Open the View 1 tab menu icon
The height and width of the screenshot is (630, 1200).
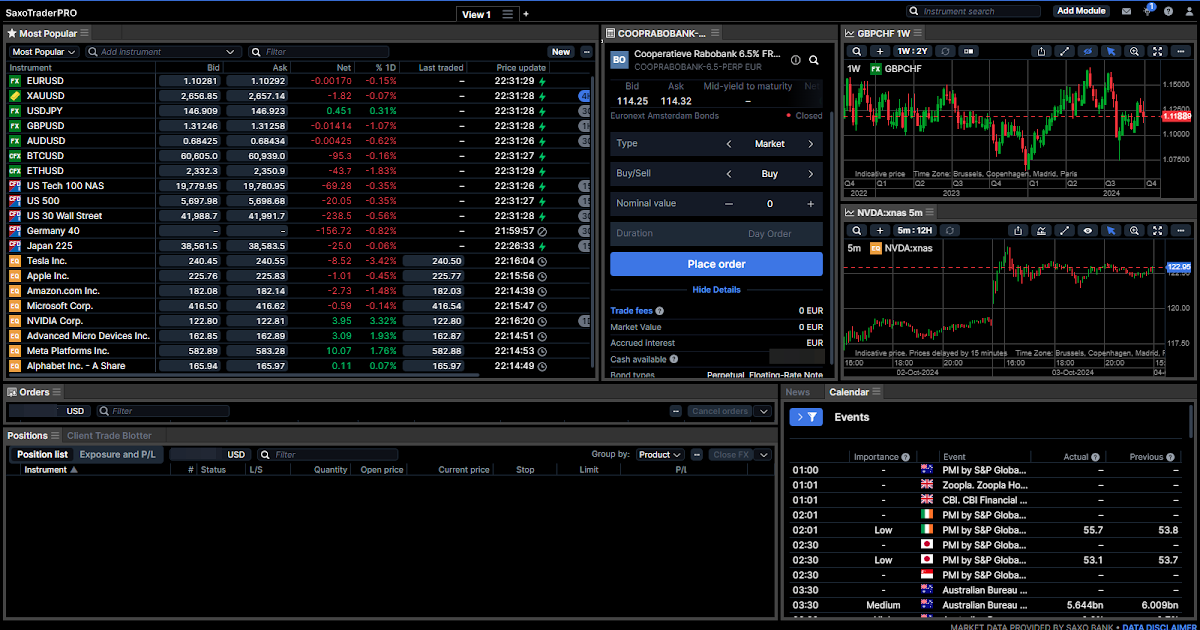click(508, 14)
